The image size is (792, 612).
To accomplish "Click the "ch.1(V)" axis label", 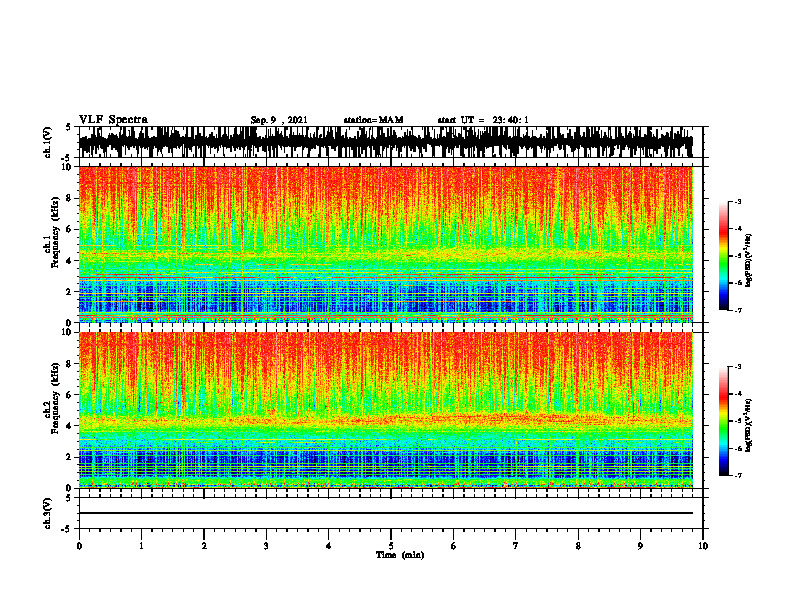I will 48,142.
